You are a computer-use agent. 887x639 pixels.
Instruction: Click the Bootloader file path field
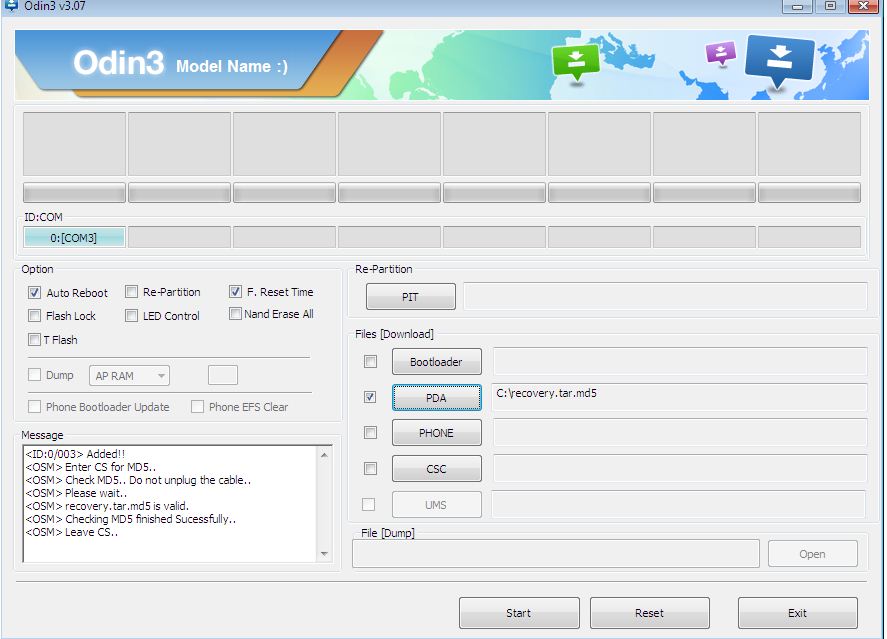pos(680,361)
